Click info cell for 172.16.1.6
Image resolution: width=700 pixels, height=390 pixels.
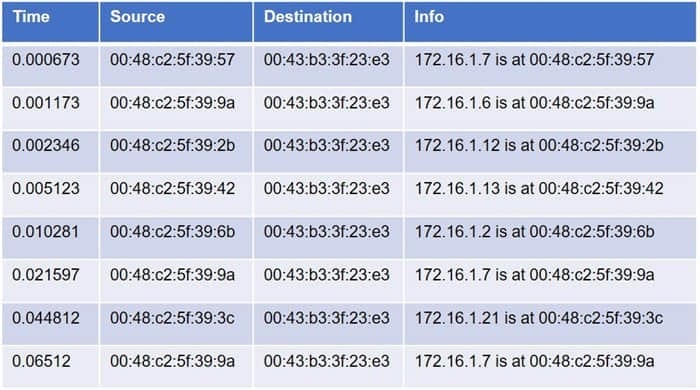550,108
